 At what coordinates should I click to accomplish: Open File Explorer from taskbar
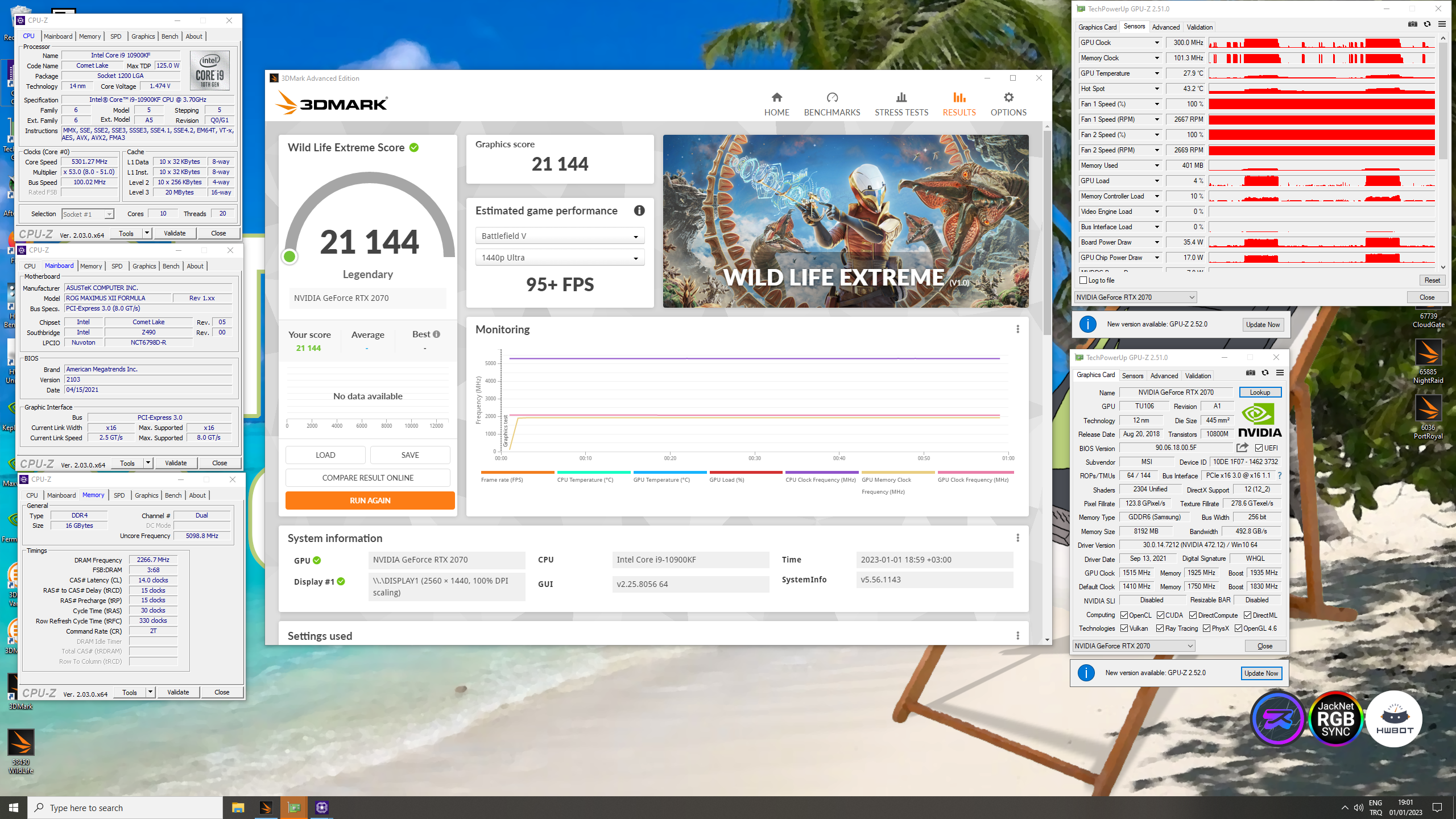click(238, 808)
